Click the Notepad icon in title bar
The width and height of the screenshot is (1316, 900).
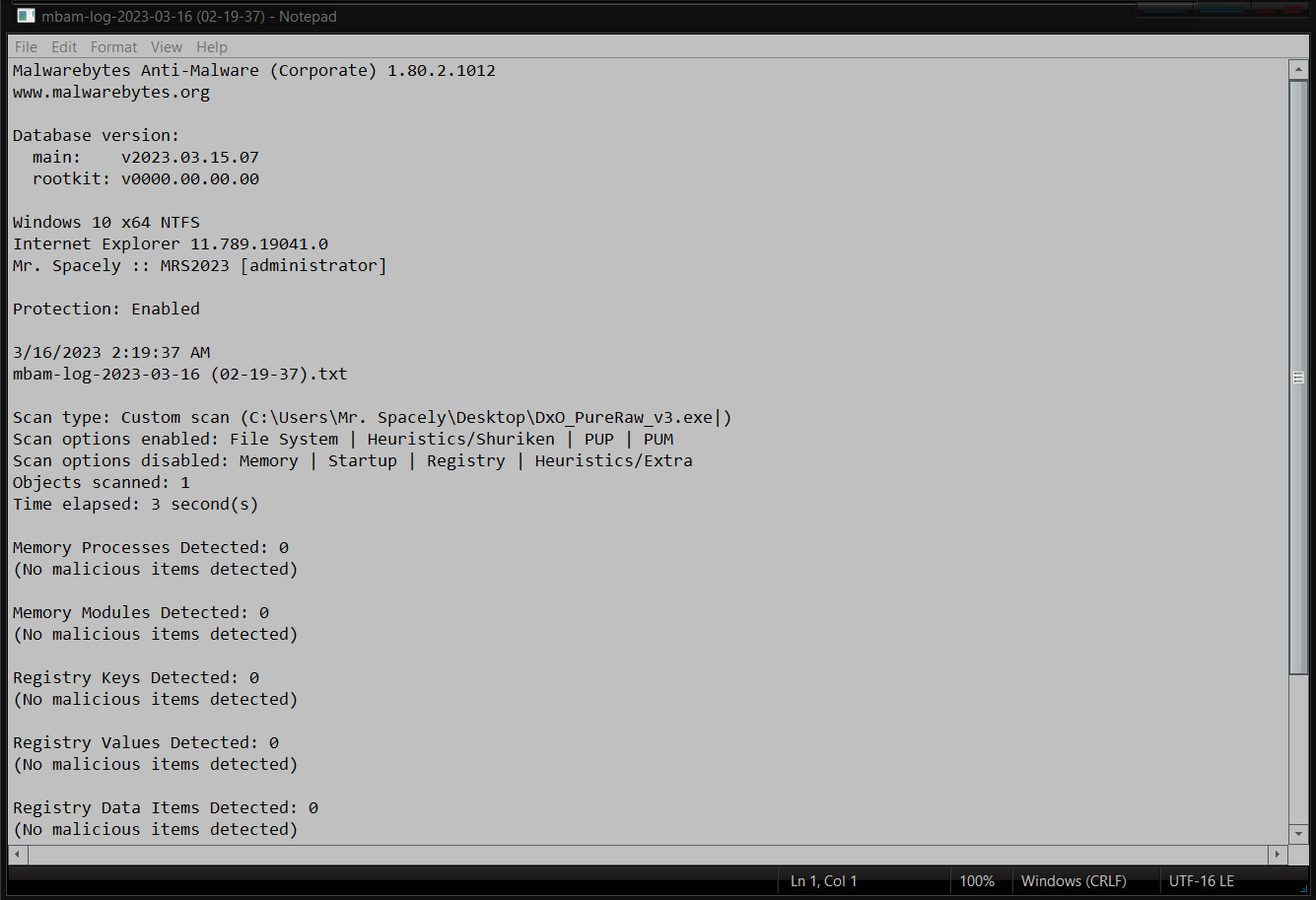(26, 16)
